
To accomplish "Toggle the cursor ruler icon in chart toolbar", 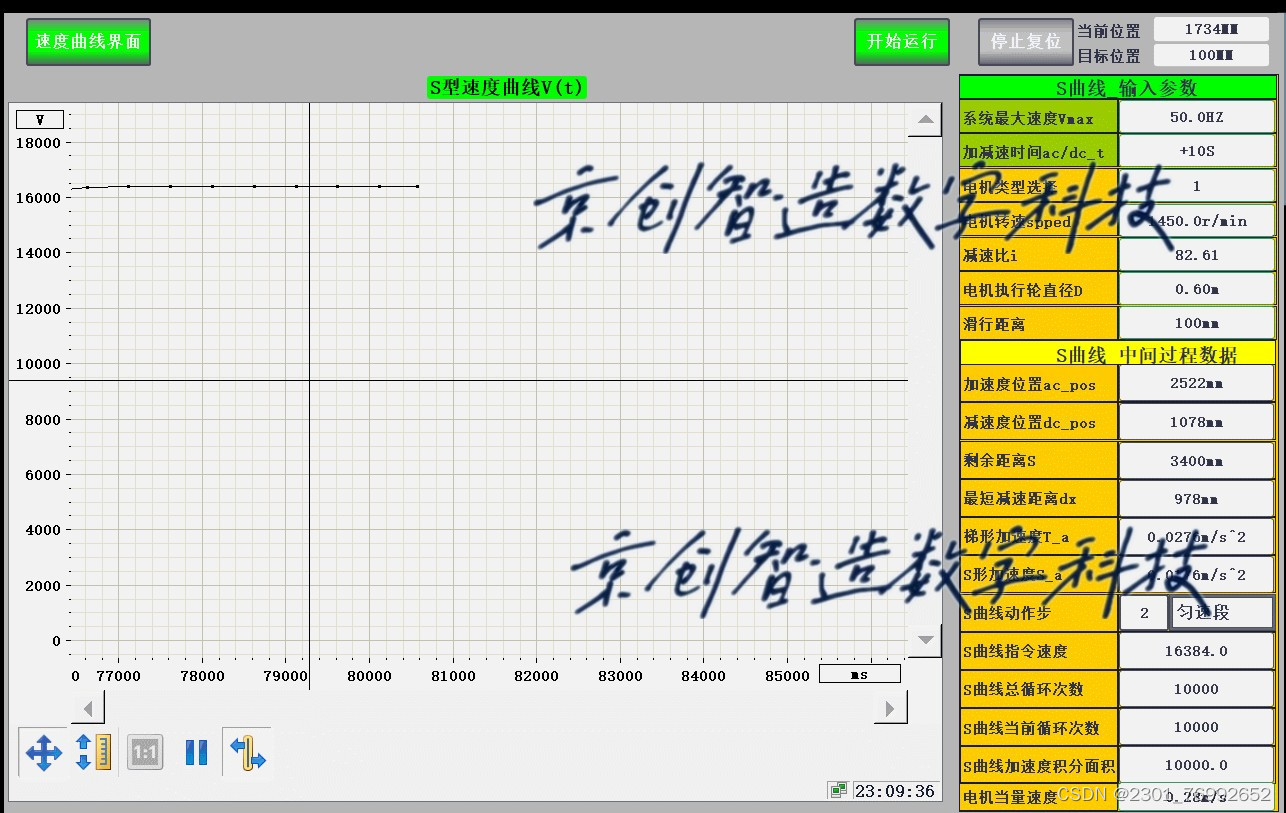I will tap(247, 752).
